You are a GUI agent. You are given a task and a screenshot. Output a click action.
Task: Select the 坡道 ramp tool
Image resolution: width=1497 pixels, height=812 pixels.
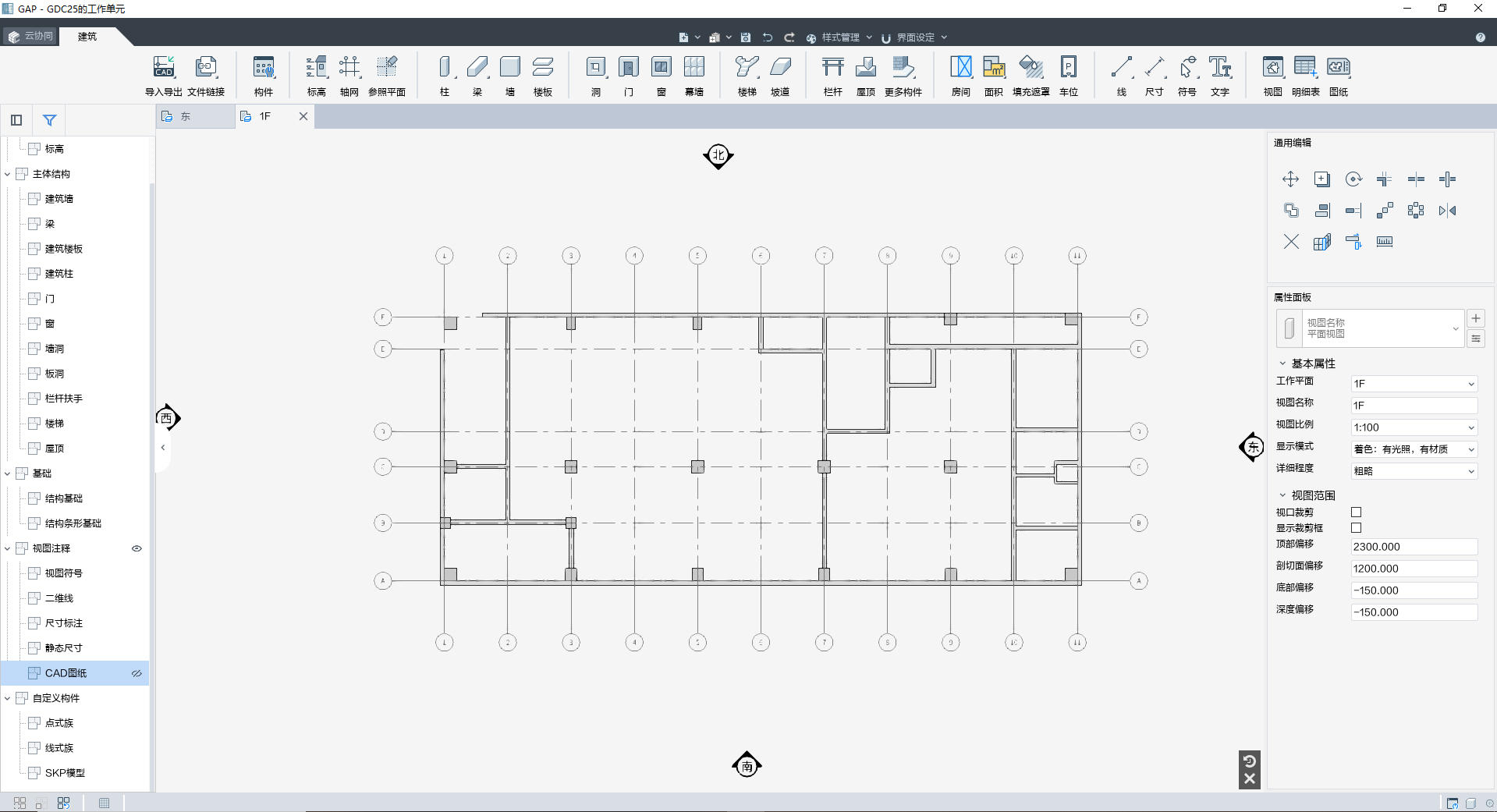tap(780, 76)
